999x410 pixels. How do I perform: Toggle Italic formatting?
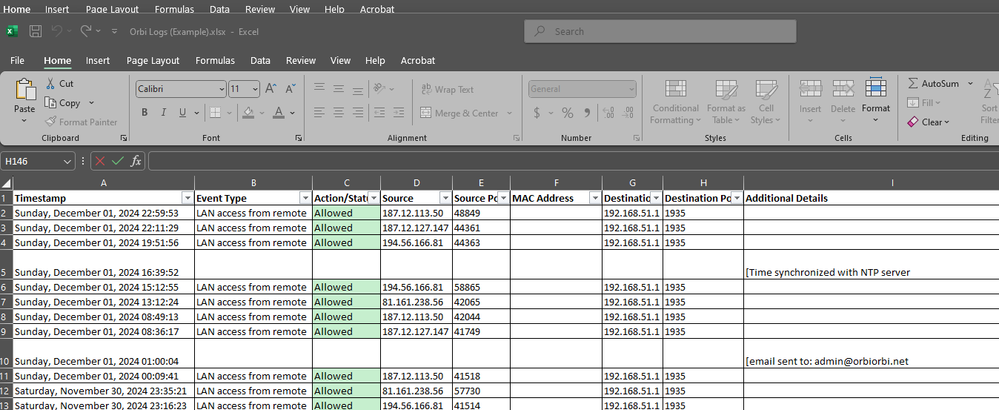163,113
